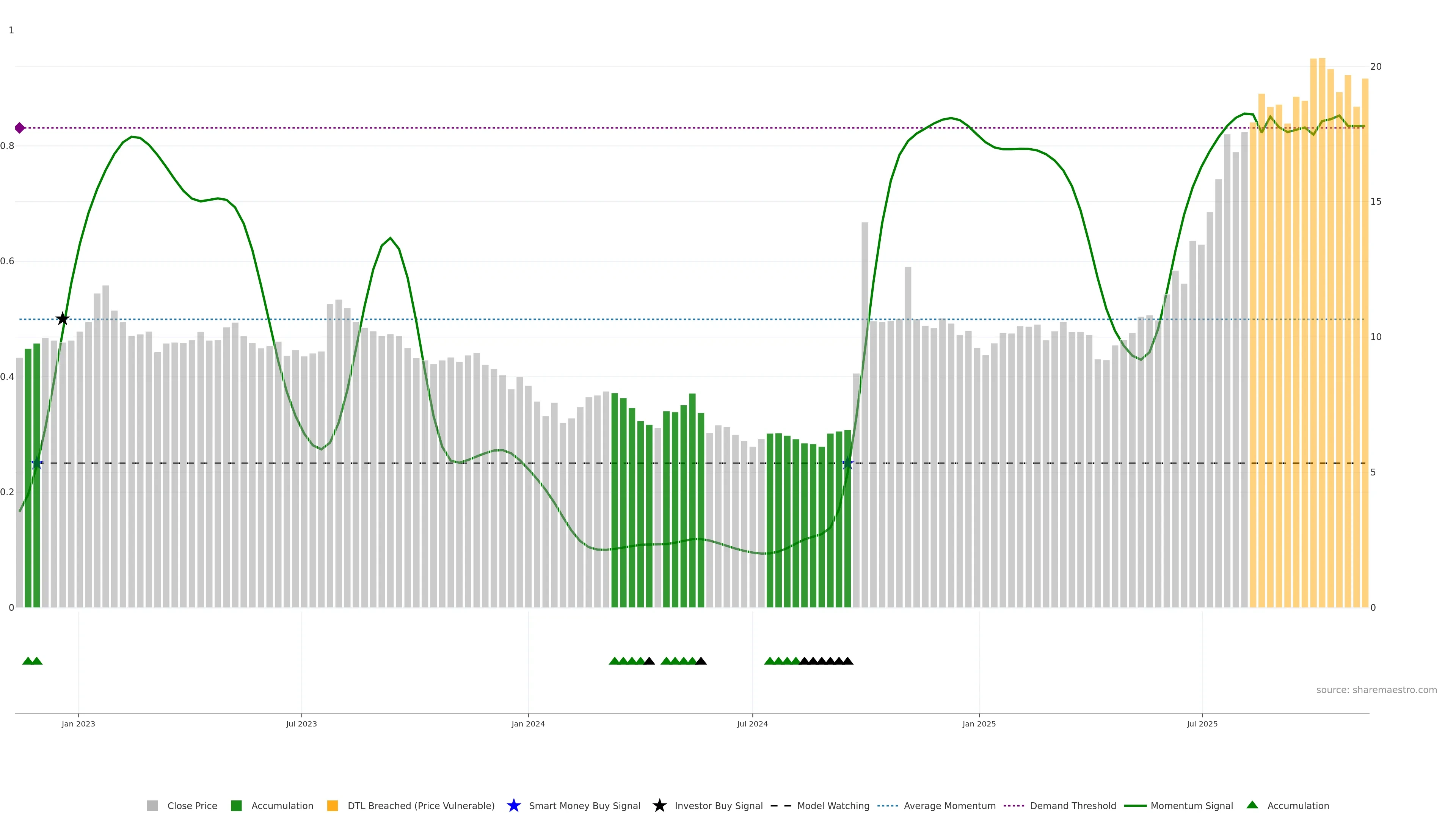Click the Jan 2024 axis label
Image resolution: width=1456 pixels, height=819 pixels.
528,723
